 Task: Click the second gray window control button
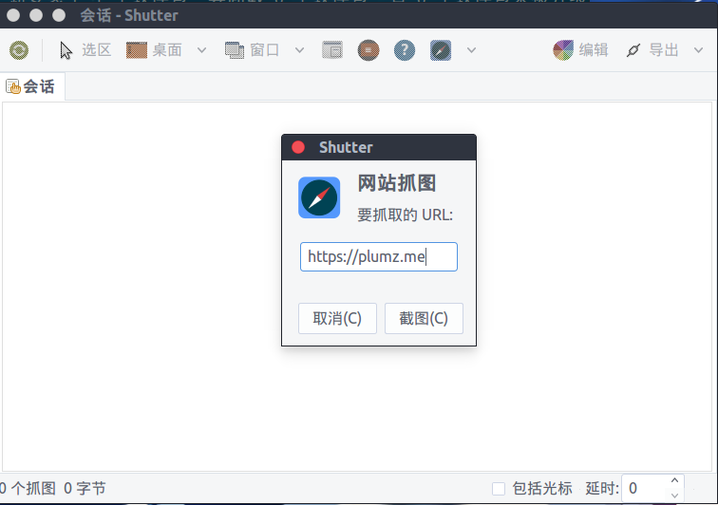36,15
